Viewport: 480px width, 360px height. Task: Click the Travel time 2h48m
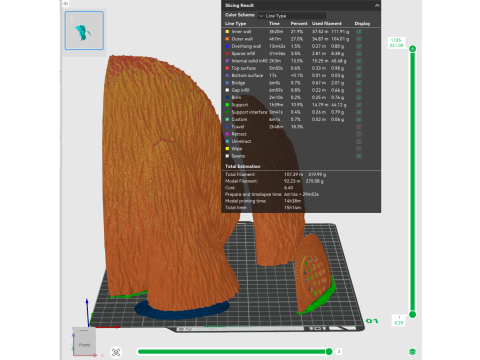pyautogui.click(x=276, y=127)
